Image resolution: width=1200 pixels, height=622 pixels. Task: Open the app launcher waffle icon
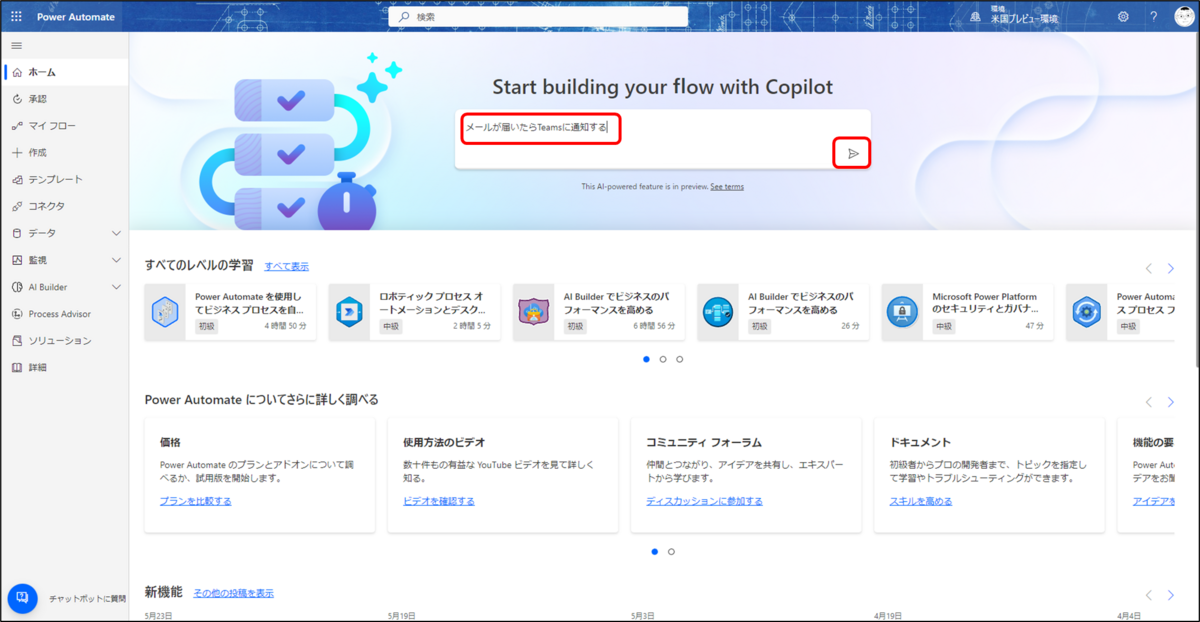click(x=16, y=17)
